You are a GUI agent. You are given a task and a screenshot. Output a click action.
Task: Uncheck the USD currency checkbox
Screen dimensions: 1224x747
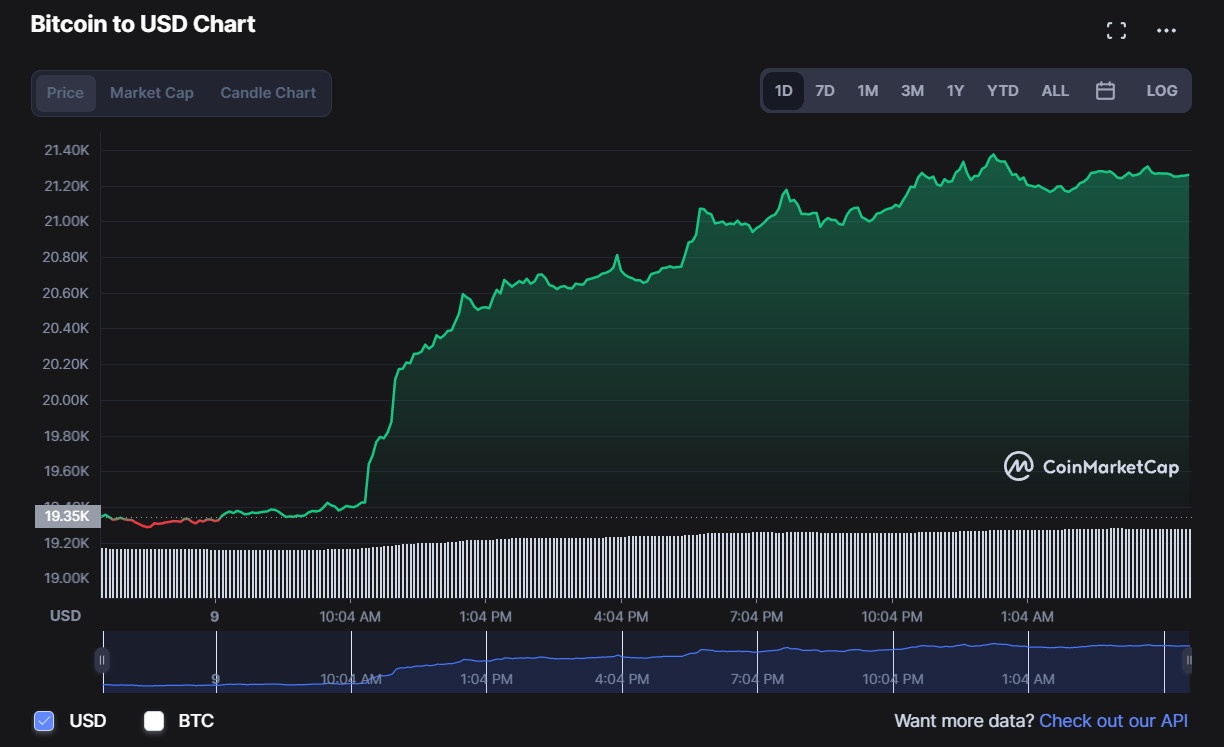click(x=42, y=720)
